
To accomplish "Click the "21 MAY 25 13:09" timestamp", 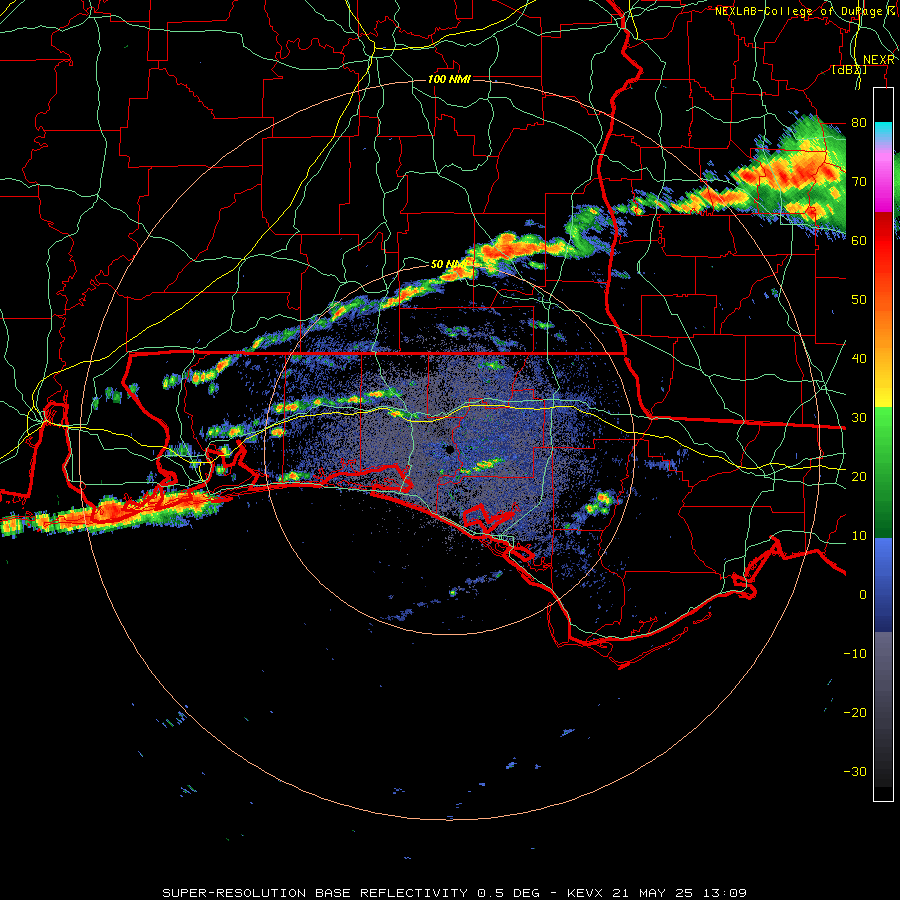I will coord(680,893).
